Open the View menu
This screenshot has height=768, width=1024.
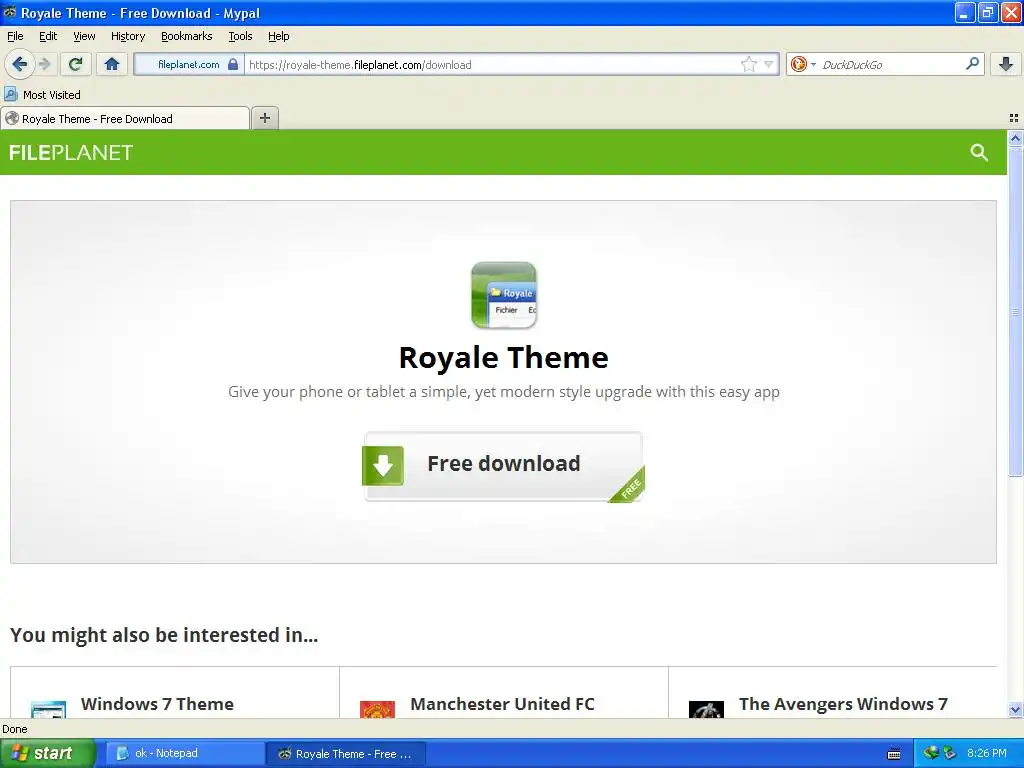click(84, 36)
